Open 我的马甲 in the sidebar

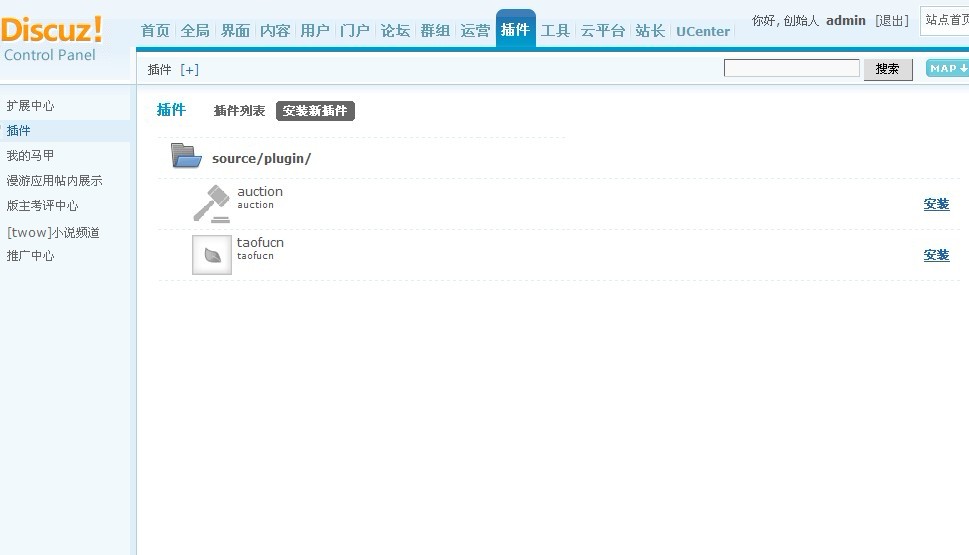point(30,155)
